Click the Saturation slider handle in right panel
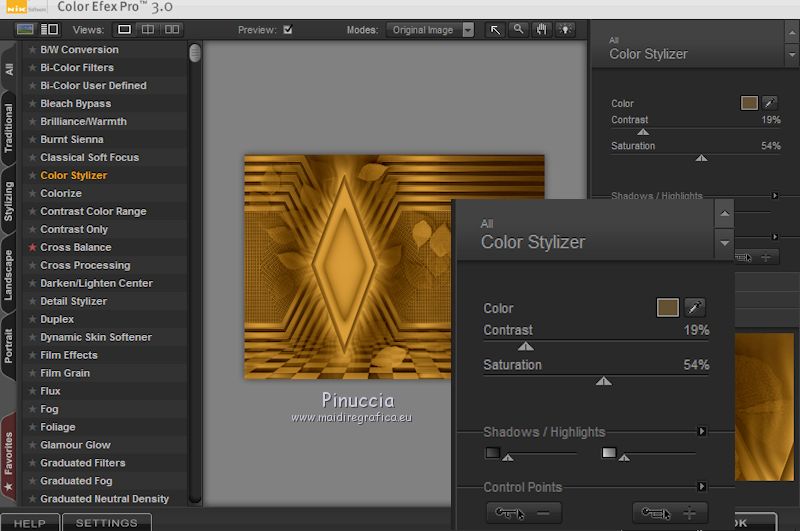This screenshot has height=531, width=800. [702, 158]
